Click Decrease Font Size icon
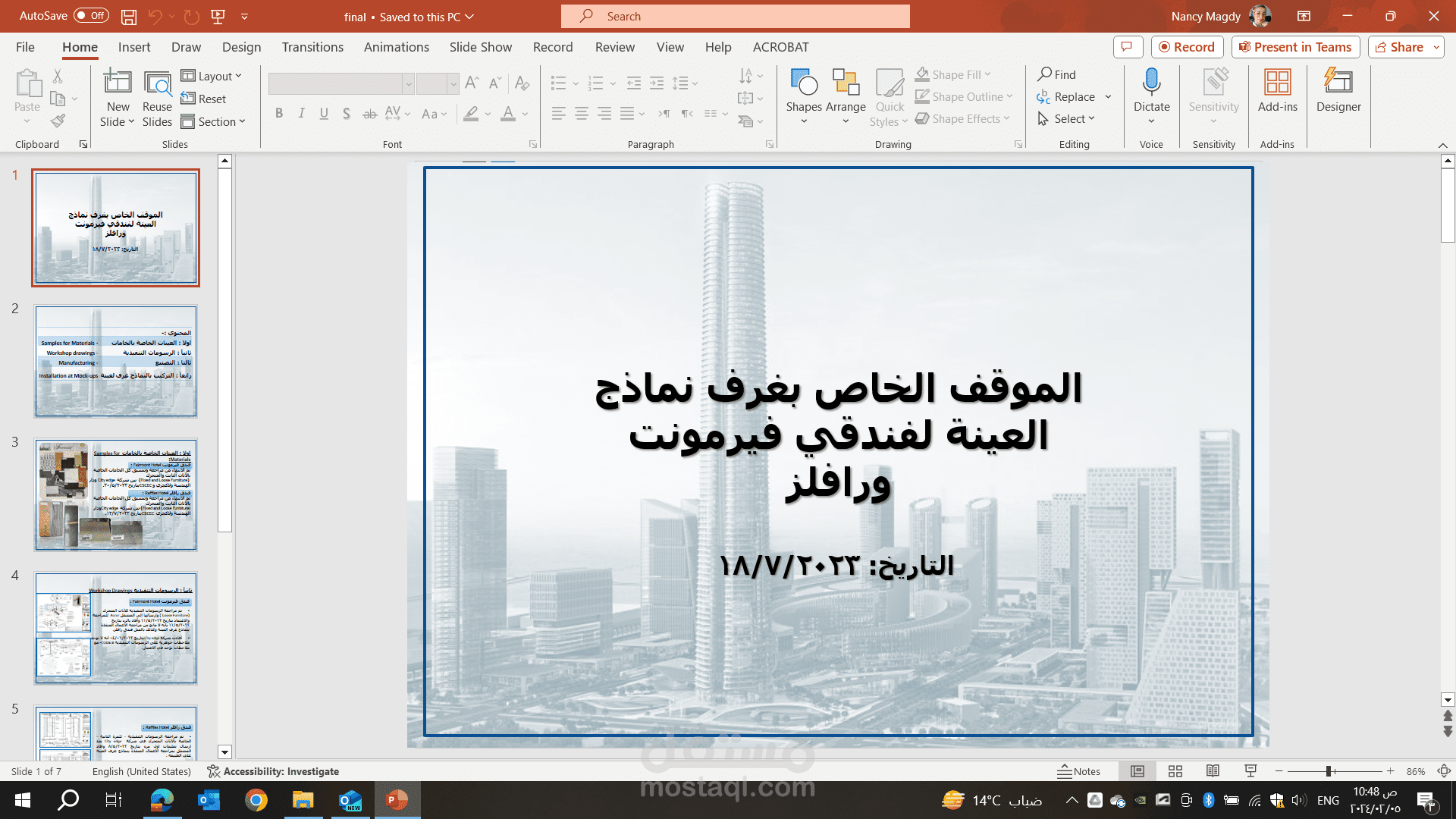The width and height of the screenshot is (1456, 819). point(495,83)
